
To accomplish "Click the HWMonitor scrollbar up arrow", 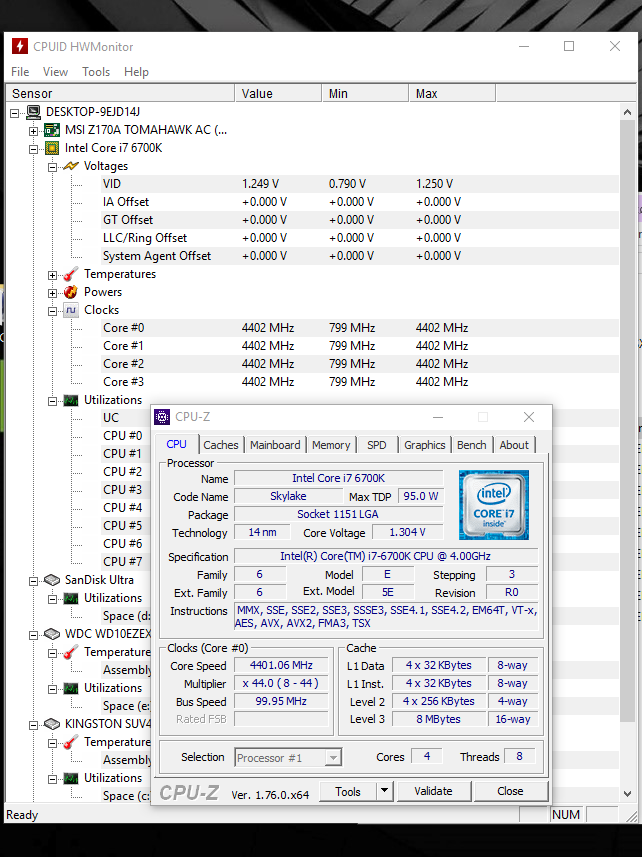I will pyautogui.click(x=627, y=112).
